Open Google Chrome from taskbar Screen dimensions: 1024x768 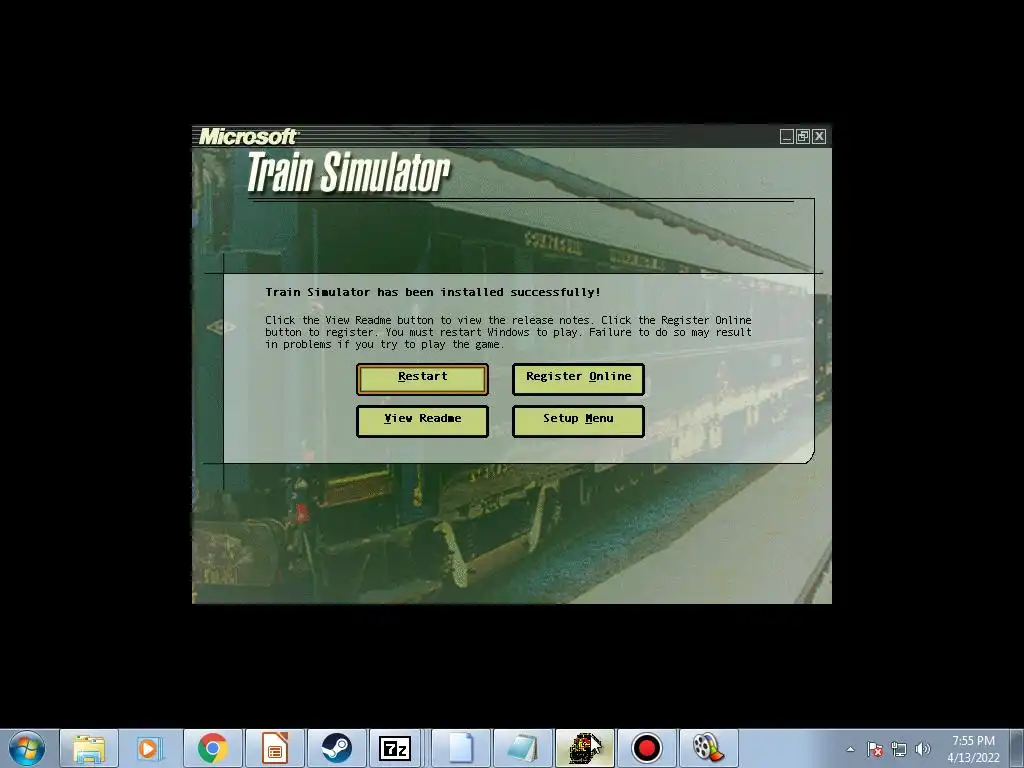tap(212, 748)
